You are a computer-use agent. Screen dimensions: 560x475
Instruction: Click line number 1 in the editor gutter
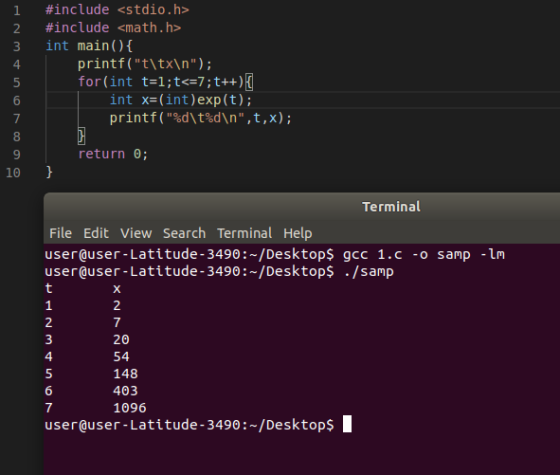[x=17, y=10]
